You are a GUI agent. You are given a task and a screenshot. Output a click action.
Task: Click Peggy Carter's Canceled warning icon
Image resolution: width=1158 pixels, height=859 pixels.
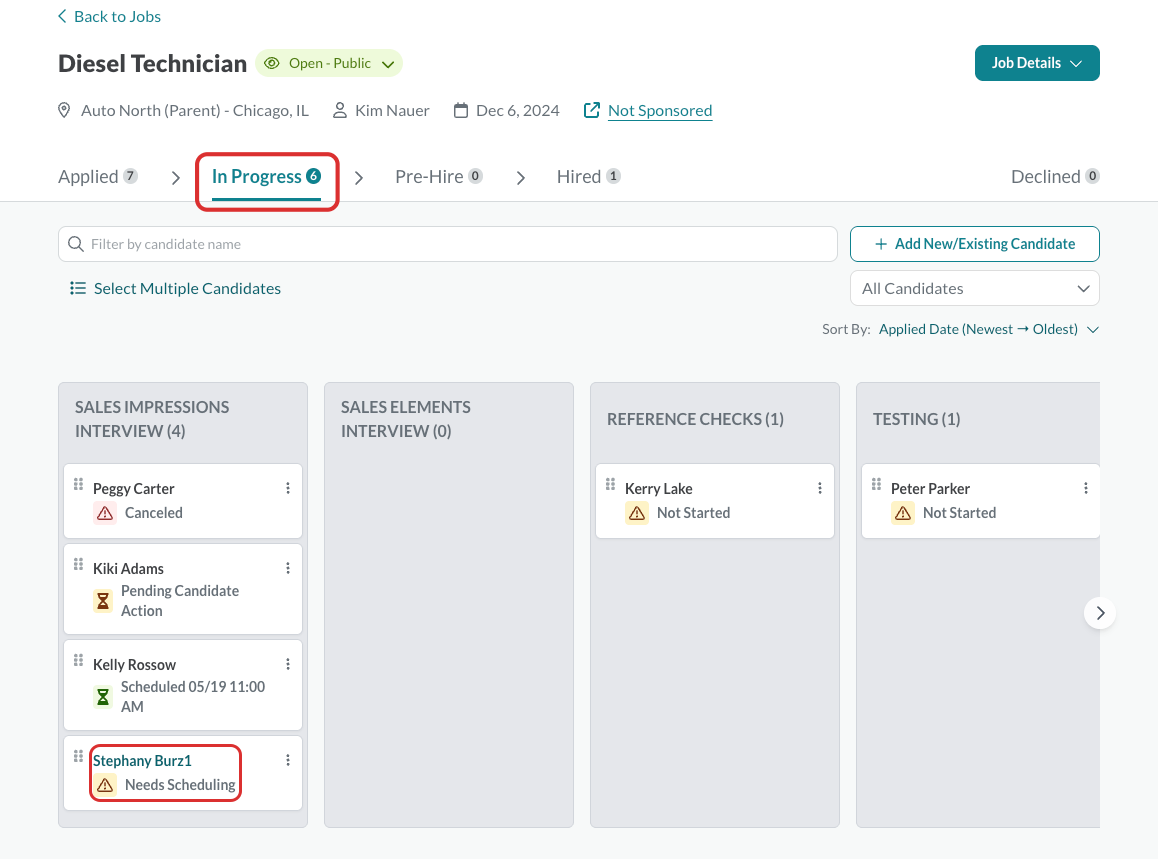tap(105, 513)
